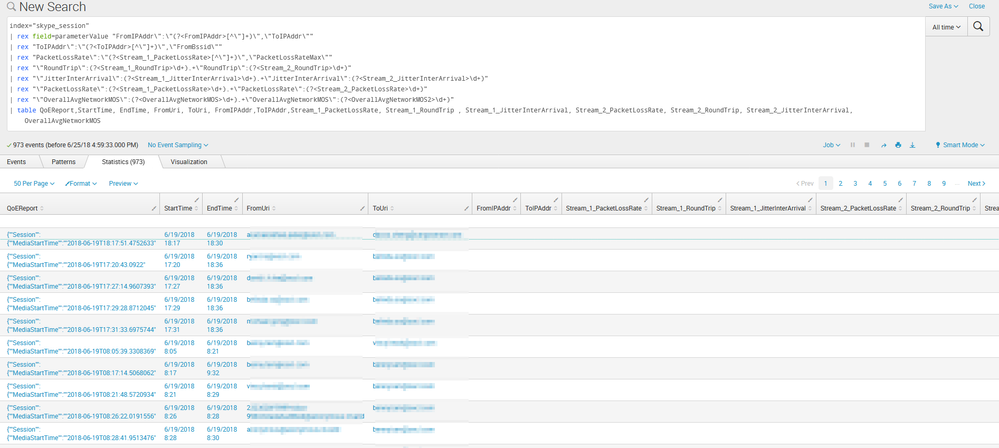Export results with the download icon

pyautogui.click(x=912, y=145)
